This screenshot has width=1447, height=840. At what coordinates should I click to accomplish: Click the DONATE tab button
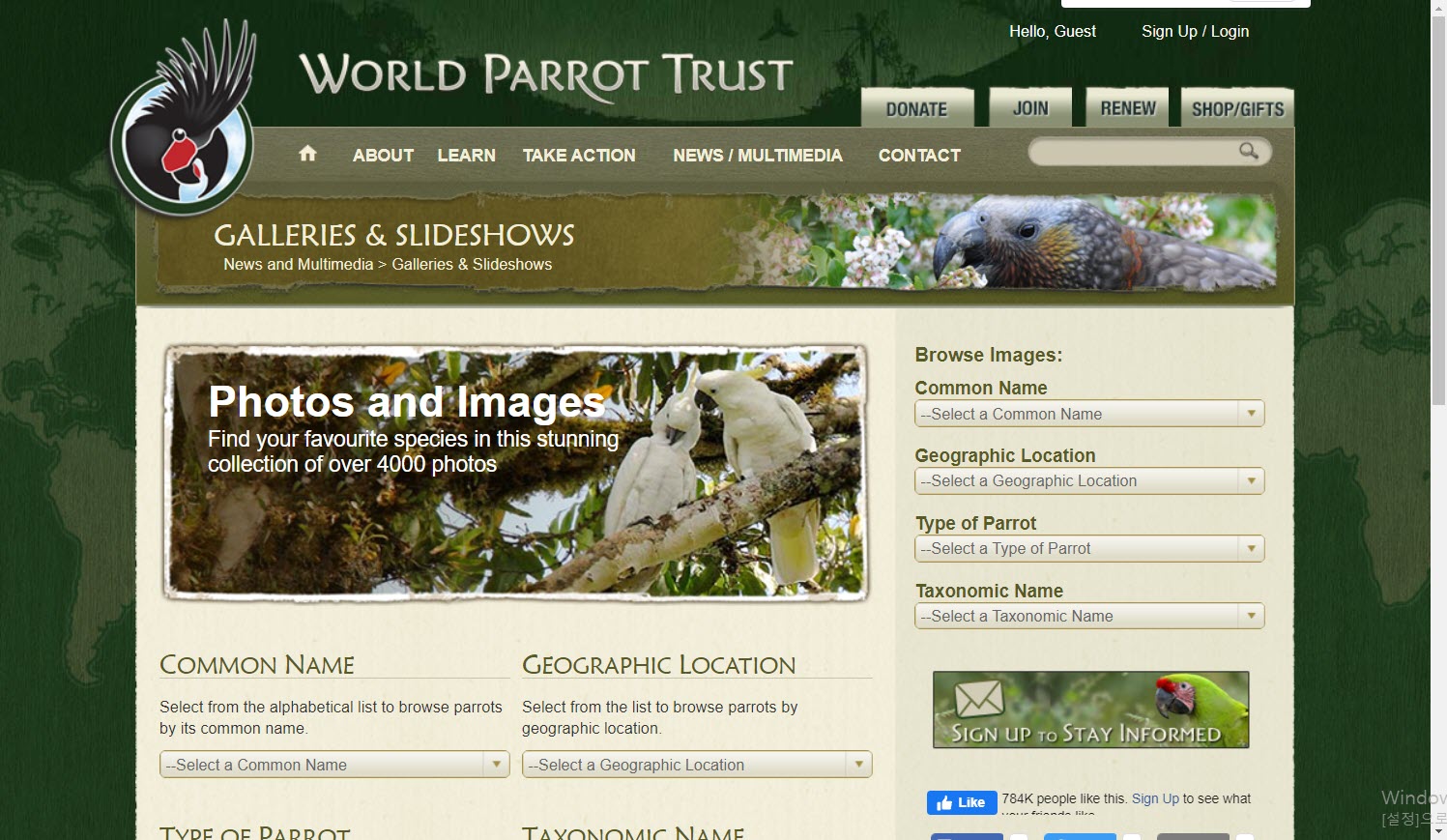(x=916, y=108)
